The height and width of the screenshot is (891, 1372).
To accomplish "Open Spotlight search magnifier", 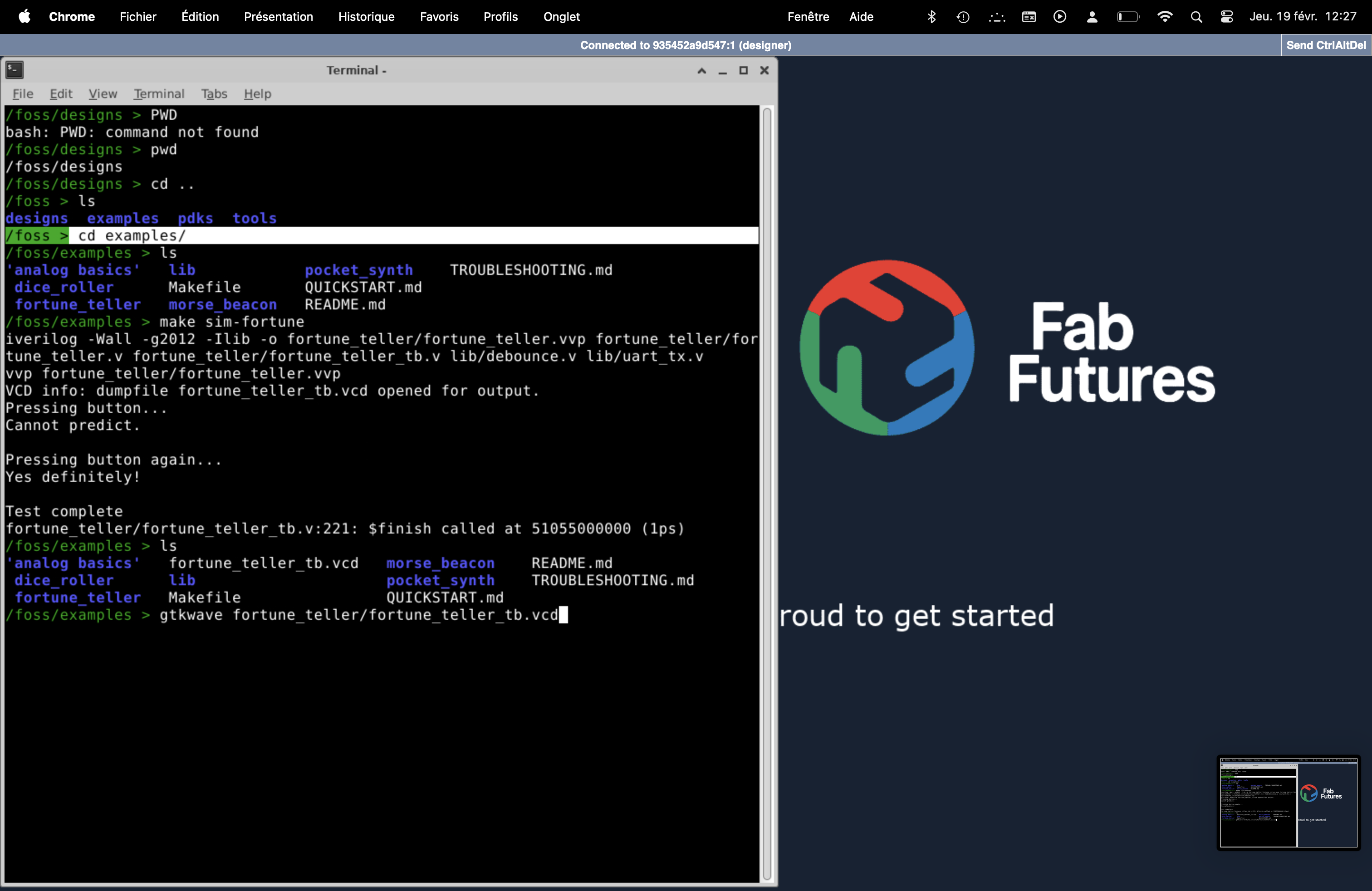I will pyautogui.click(x=1196, y=17).
